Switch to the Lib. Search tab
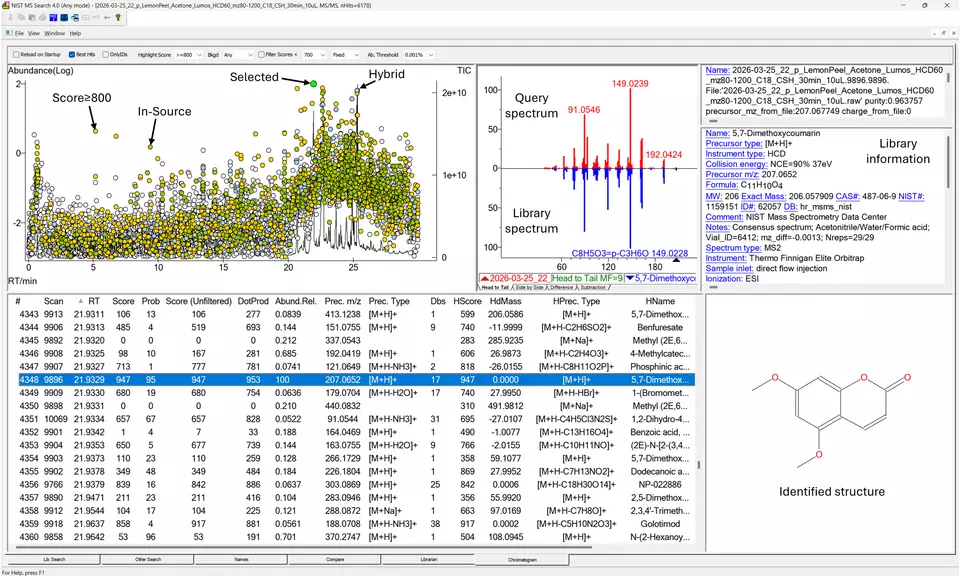Image resolution: width=960 pixels, height=576 pixels. pyautogui.click(x=54, y=559)
